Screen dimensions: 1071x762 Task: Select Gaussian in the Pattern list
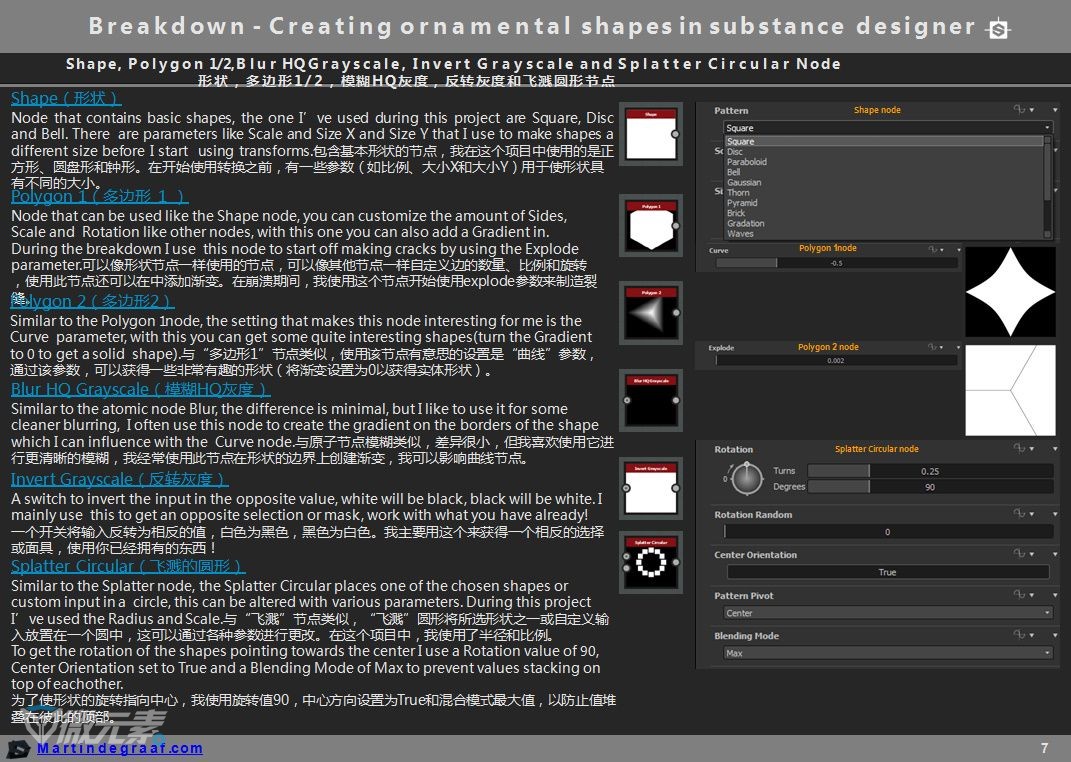[x=884, y=182]
